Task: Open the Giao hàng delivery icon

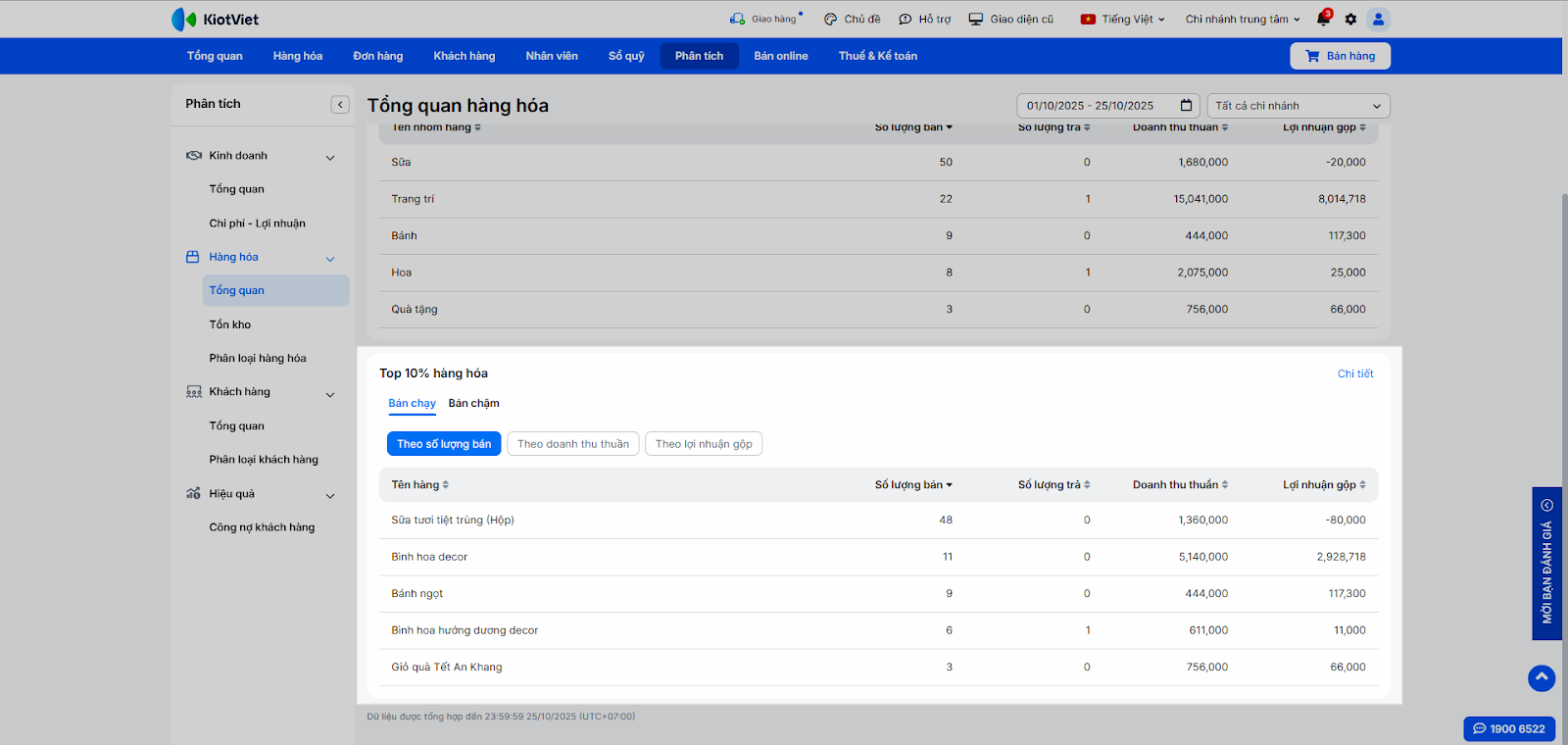Action: pyautogui.click(x=737, y=19)
